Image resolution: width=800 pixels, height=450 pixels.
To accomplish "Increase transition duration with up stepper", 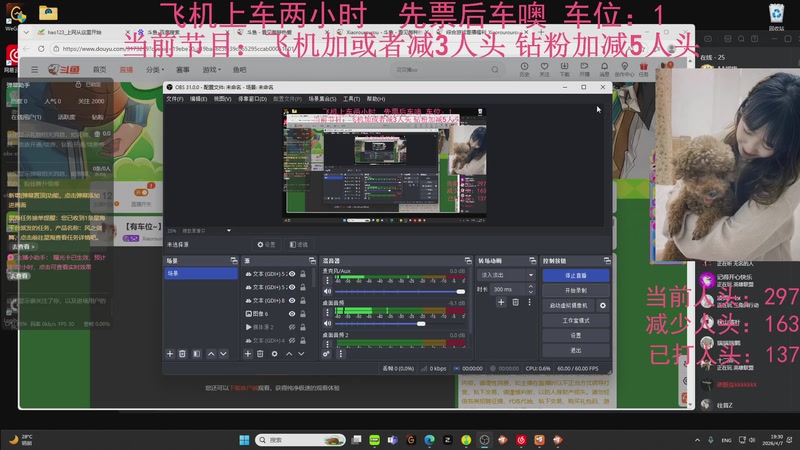I will tap(531, 286).
